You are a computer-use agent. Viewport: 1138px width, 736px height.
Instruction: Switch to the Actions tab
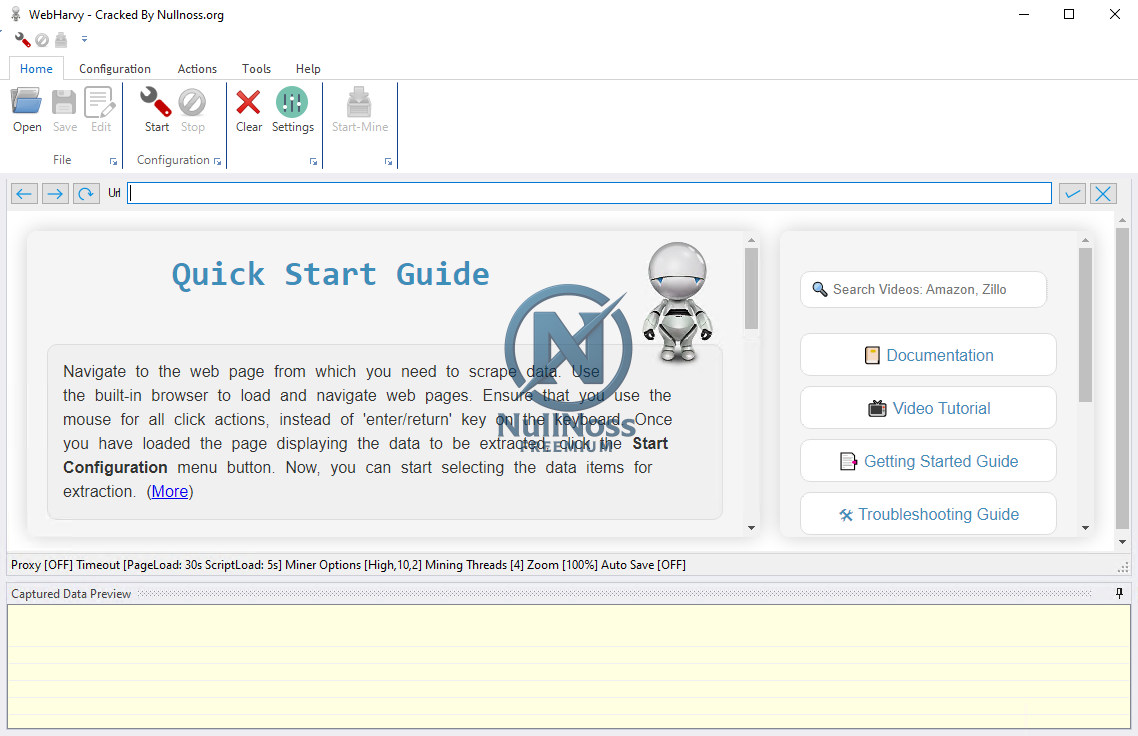coord(196,68)
